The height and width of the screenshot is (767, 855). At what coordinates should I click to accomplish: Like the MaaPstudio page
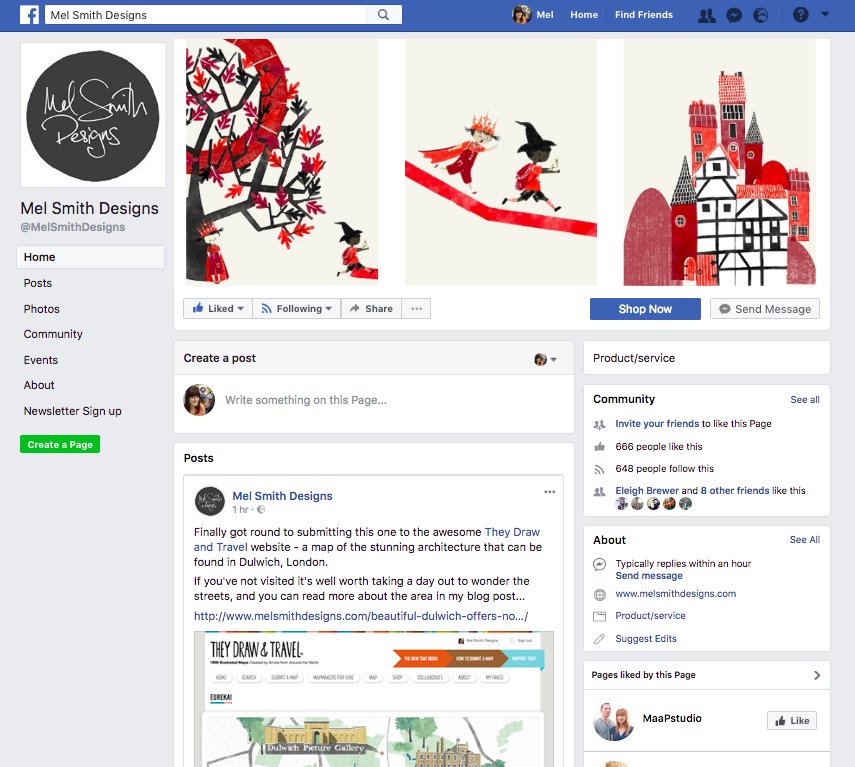click(x=792, y=721)
